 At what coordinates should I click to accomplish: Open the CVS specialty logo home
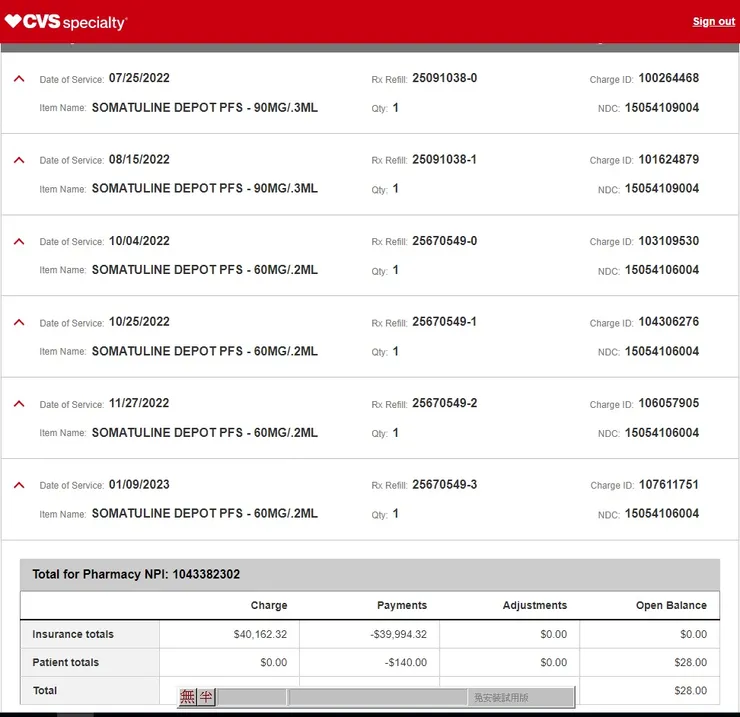(66, 22)
